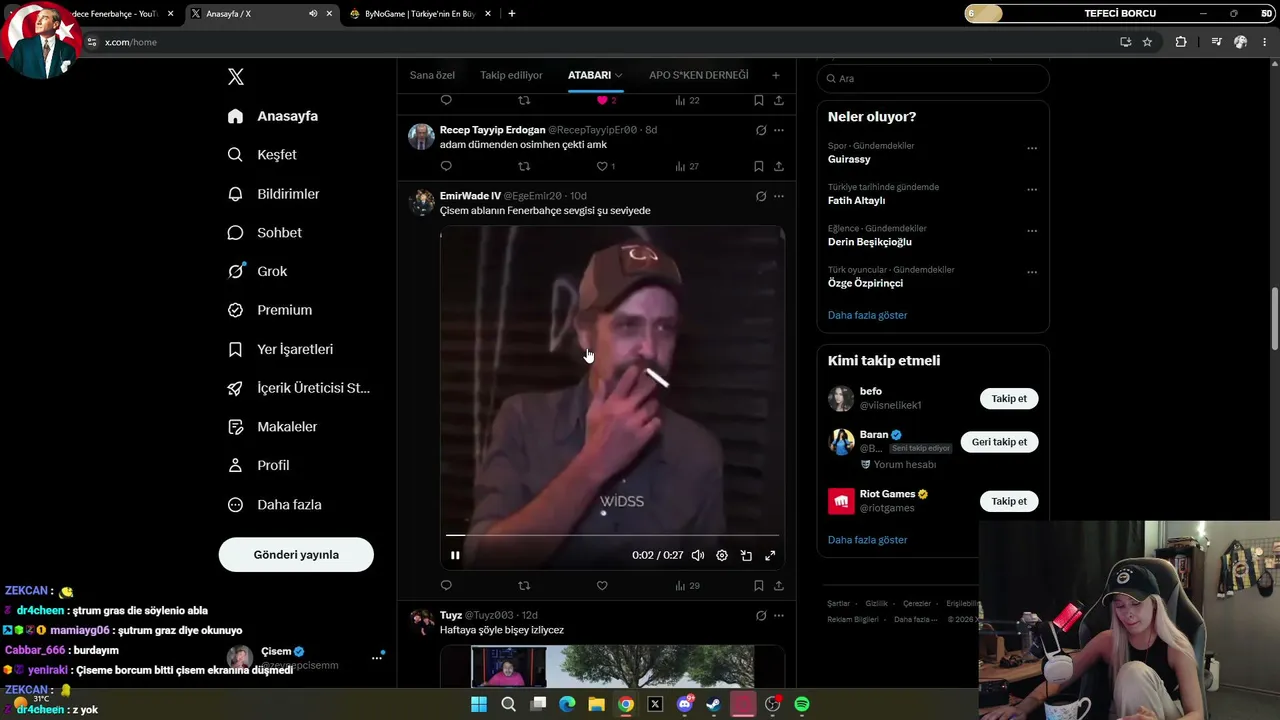Show more trends under Neler oluyor
Image resolution: width=1280 pixels, height=720 pixels.
pyautogui.click(x=867, y=315)
